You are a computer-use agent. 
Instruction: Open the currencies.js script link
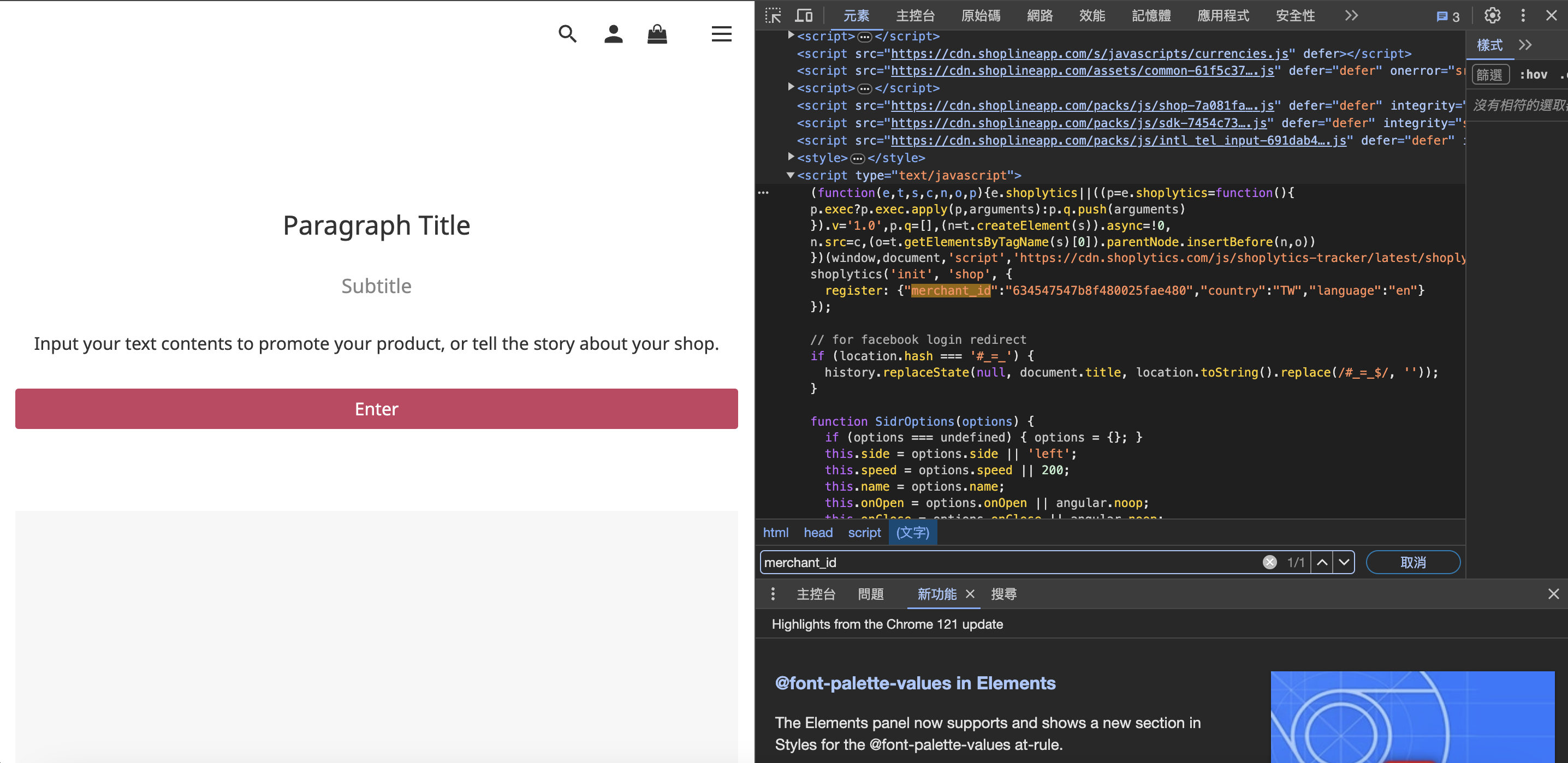(x=1089, y=53)
